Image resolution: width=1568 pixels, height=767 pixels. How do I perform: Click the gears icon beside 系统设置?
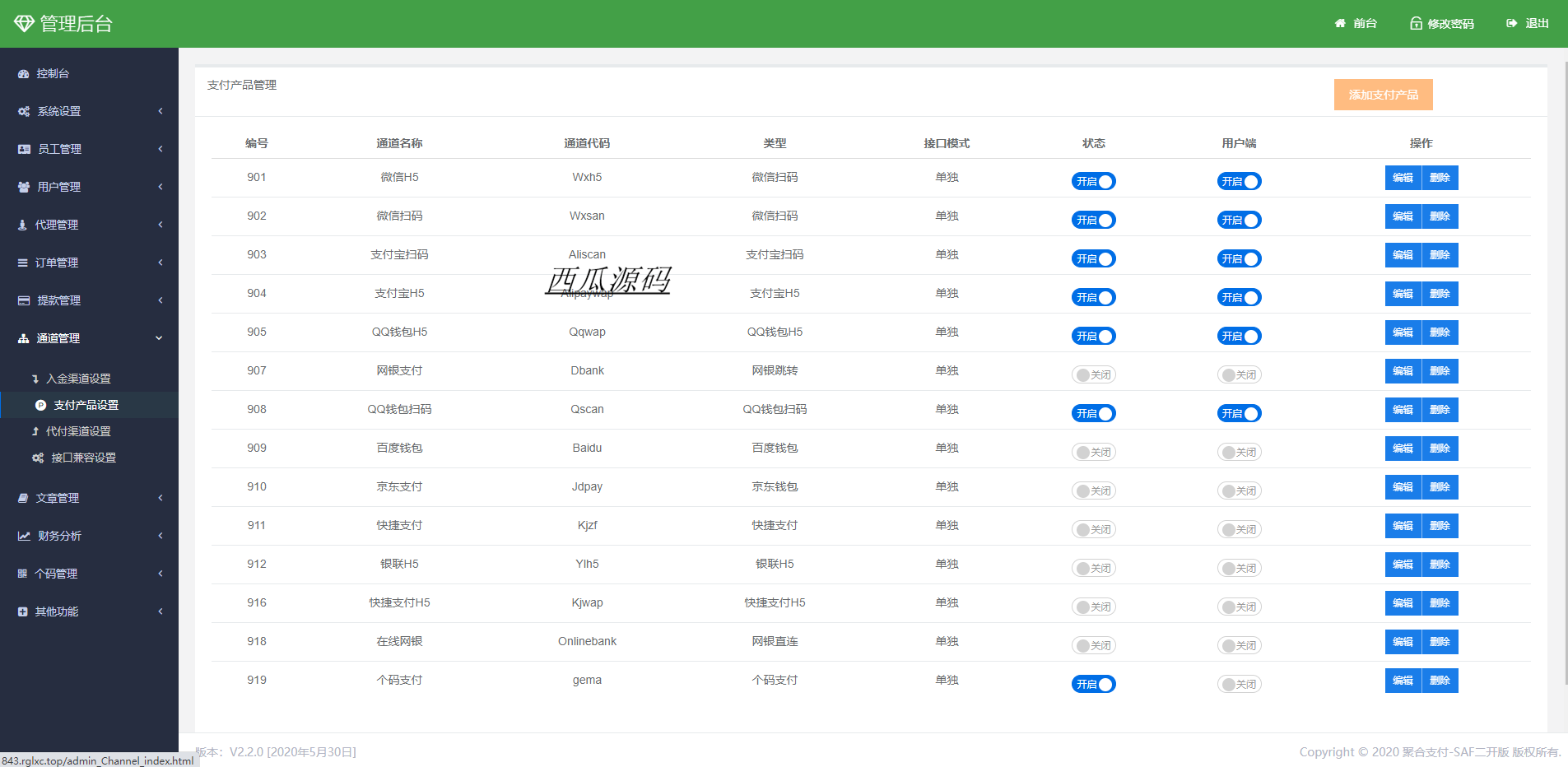(x=24, y=111)
